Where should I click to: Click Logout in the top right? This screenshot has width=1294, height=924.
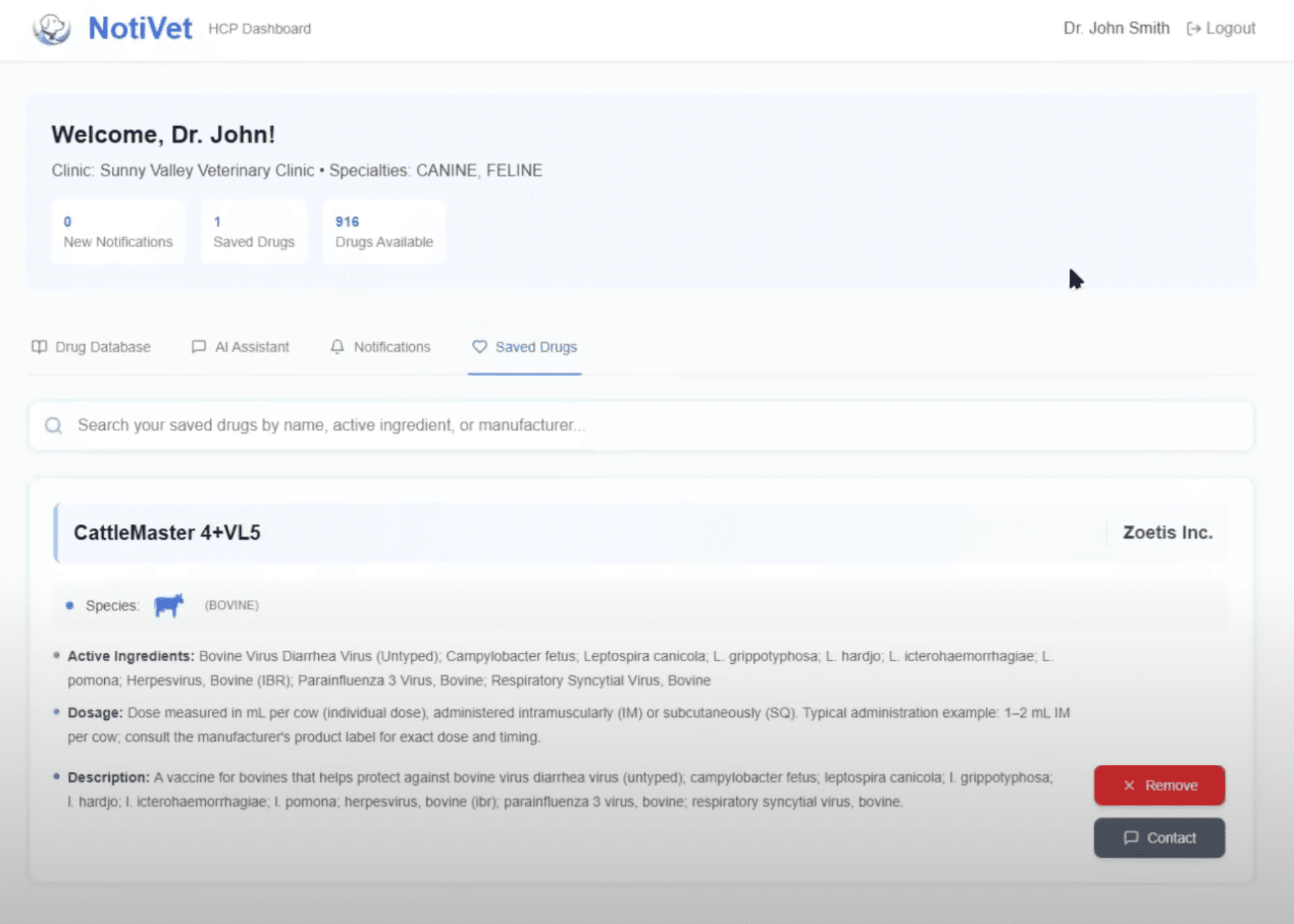[x=1221, y=28]
